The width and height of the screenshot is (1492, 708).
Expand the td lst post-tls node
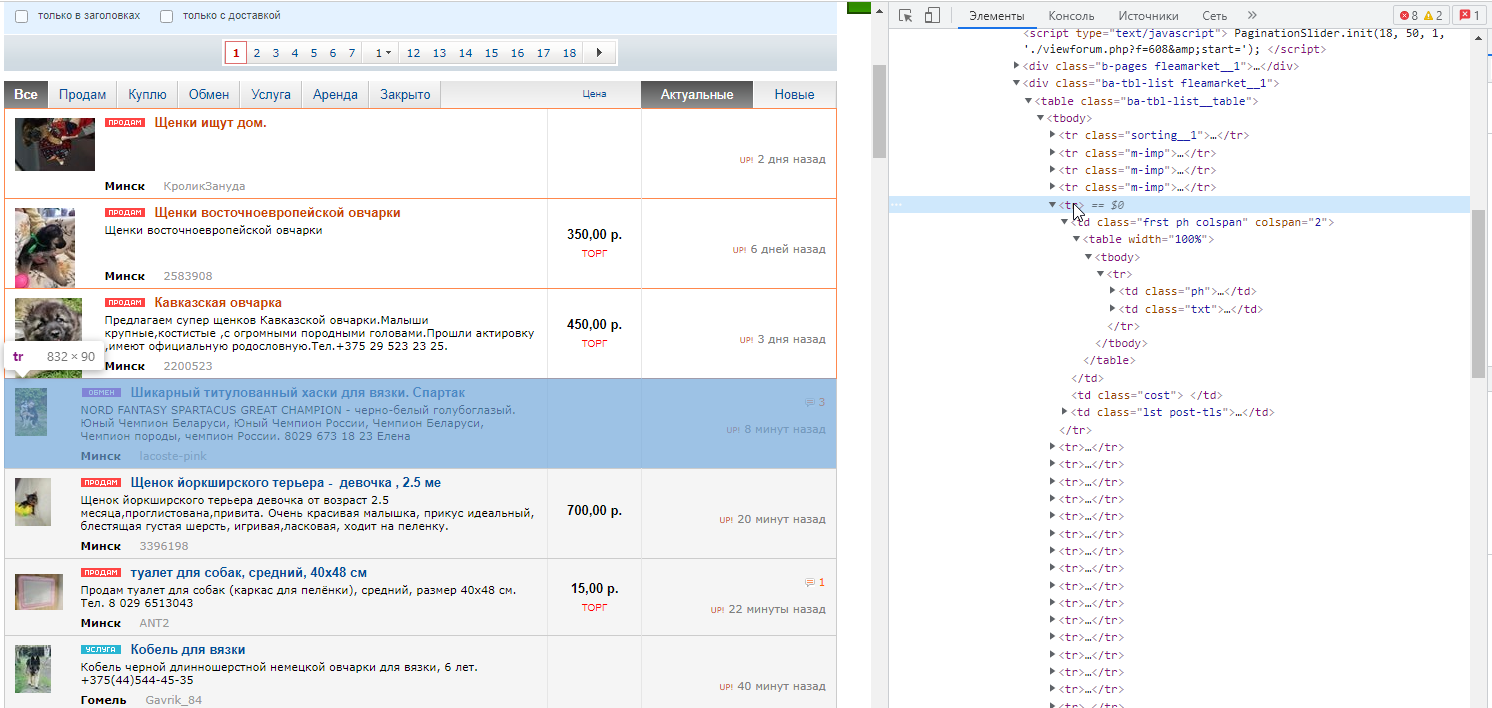coord(1065,412)
